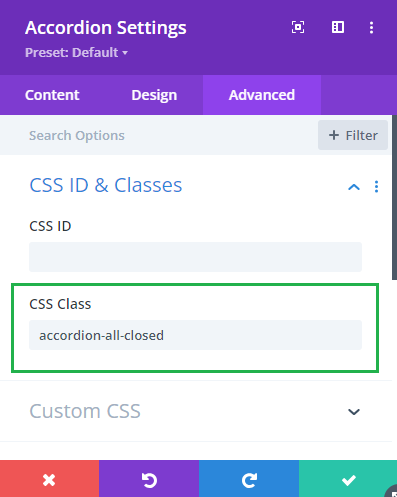Click the Filter button

353,135
